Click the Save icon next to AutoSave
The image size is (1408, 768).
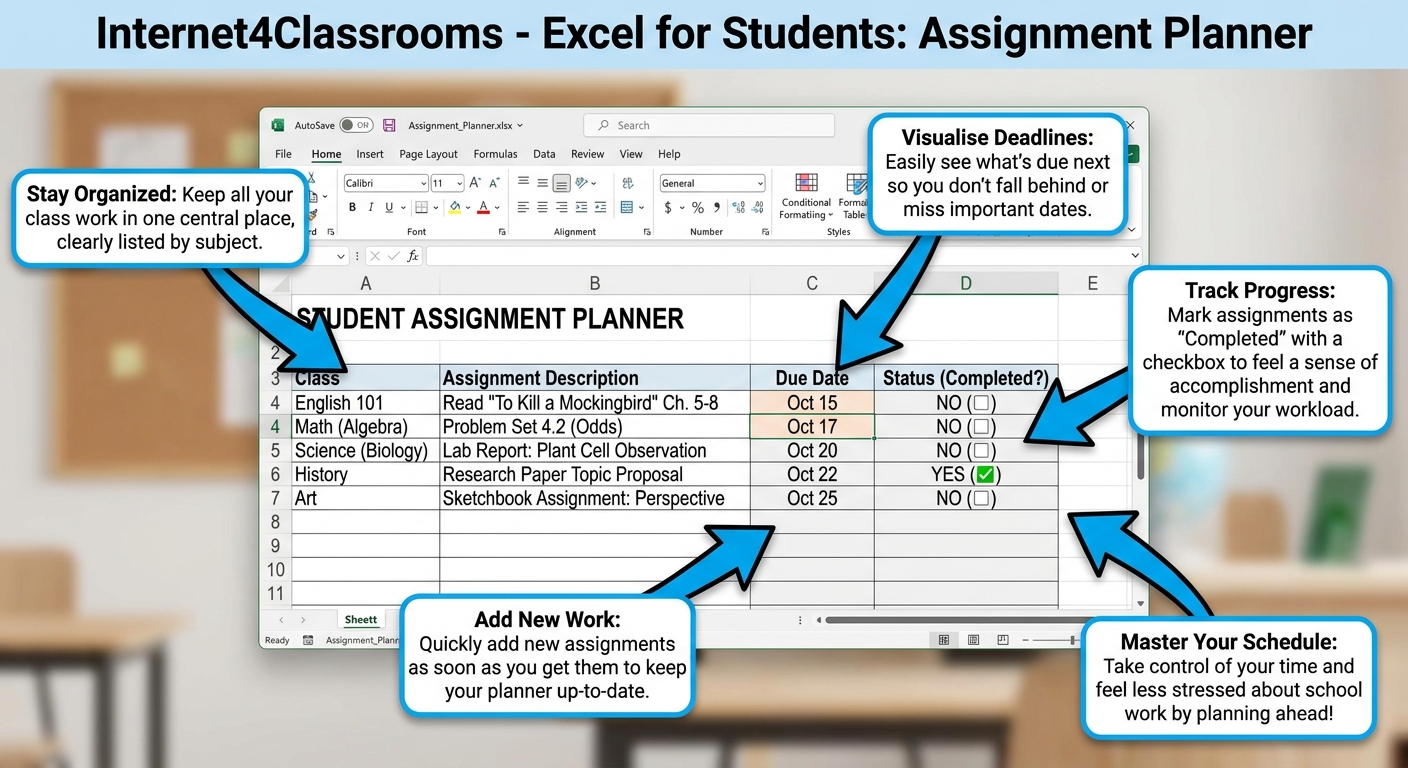click(389, 126)
